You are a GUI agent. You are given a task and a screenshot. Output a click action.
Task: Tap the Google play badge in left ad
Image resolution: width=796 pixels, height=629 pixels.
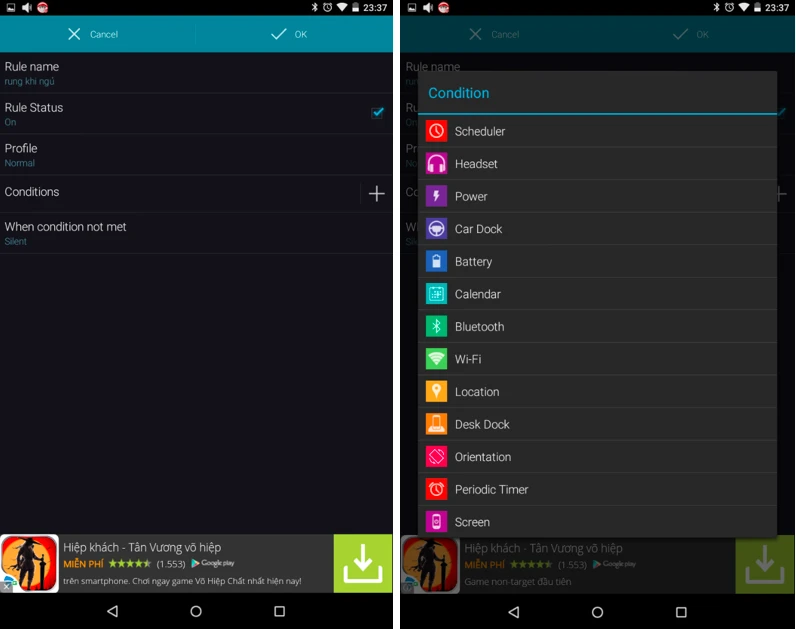[x=213, y=563]
